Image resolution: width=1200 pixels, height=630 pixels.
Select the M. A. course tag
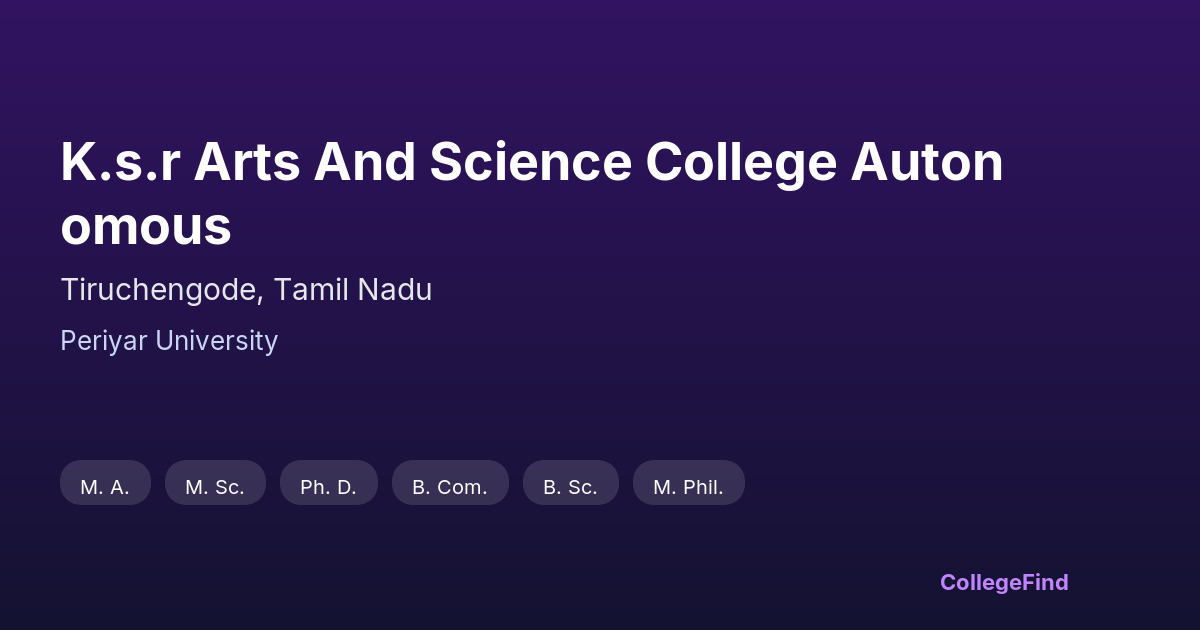[105, 483]
